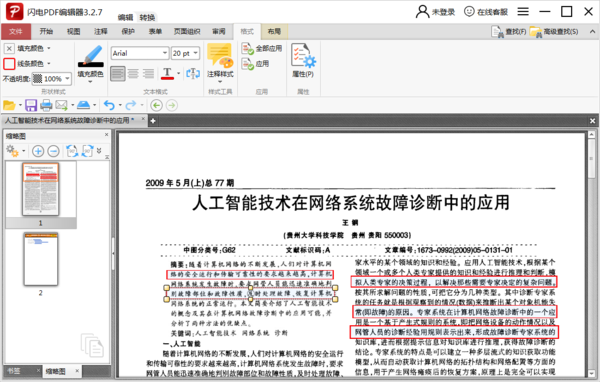Expand thumbnail toolbar overflow chevron
The height and width of the screenshot is (382, 600).
tap(99, 150)
